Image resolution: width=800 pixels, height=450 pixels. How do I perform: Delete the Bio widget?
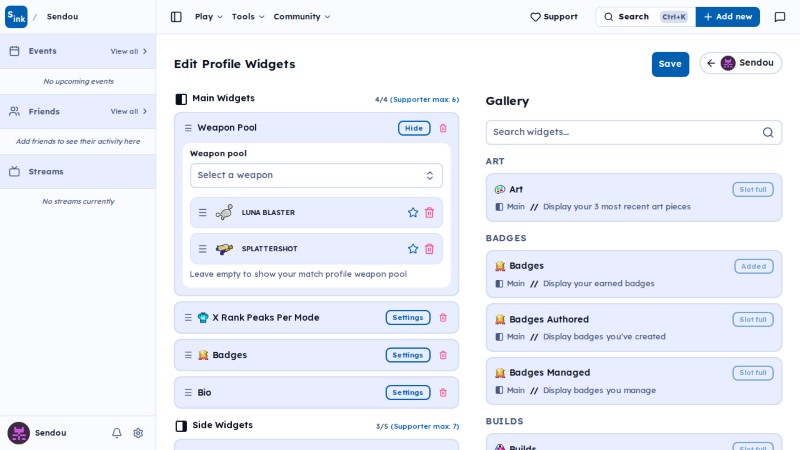[443, 393]
